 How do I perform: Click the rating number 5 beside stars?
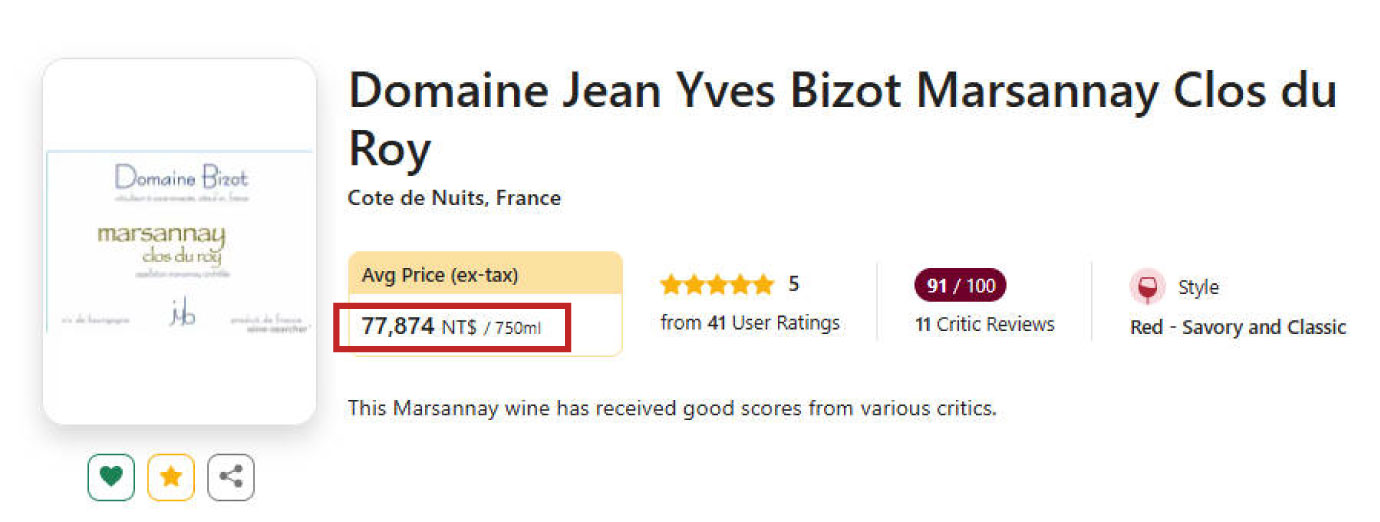coord(794,284)
